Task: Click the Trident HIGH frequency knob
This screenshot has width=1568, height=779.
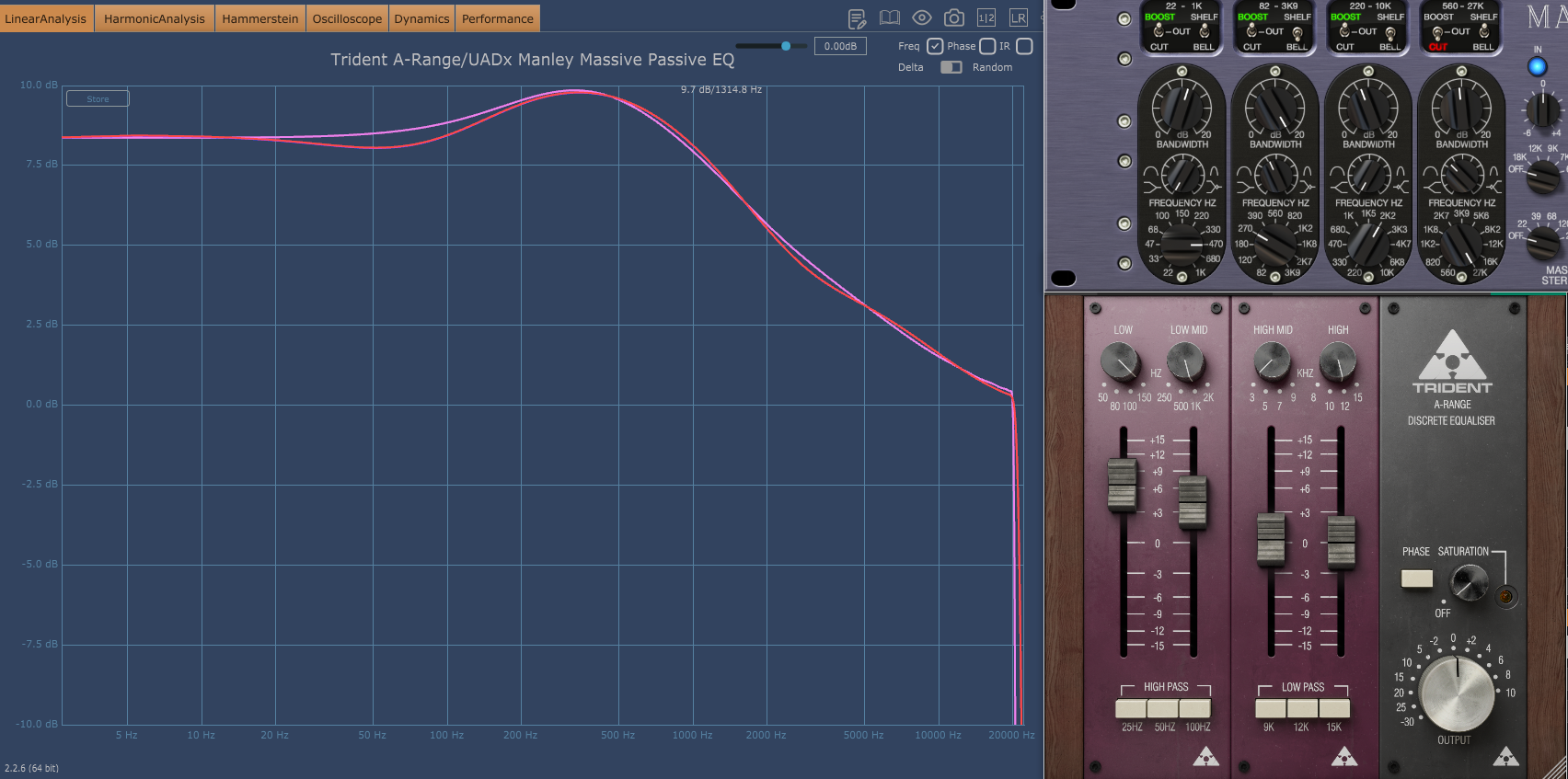Action: 1338,362
